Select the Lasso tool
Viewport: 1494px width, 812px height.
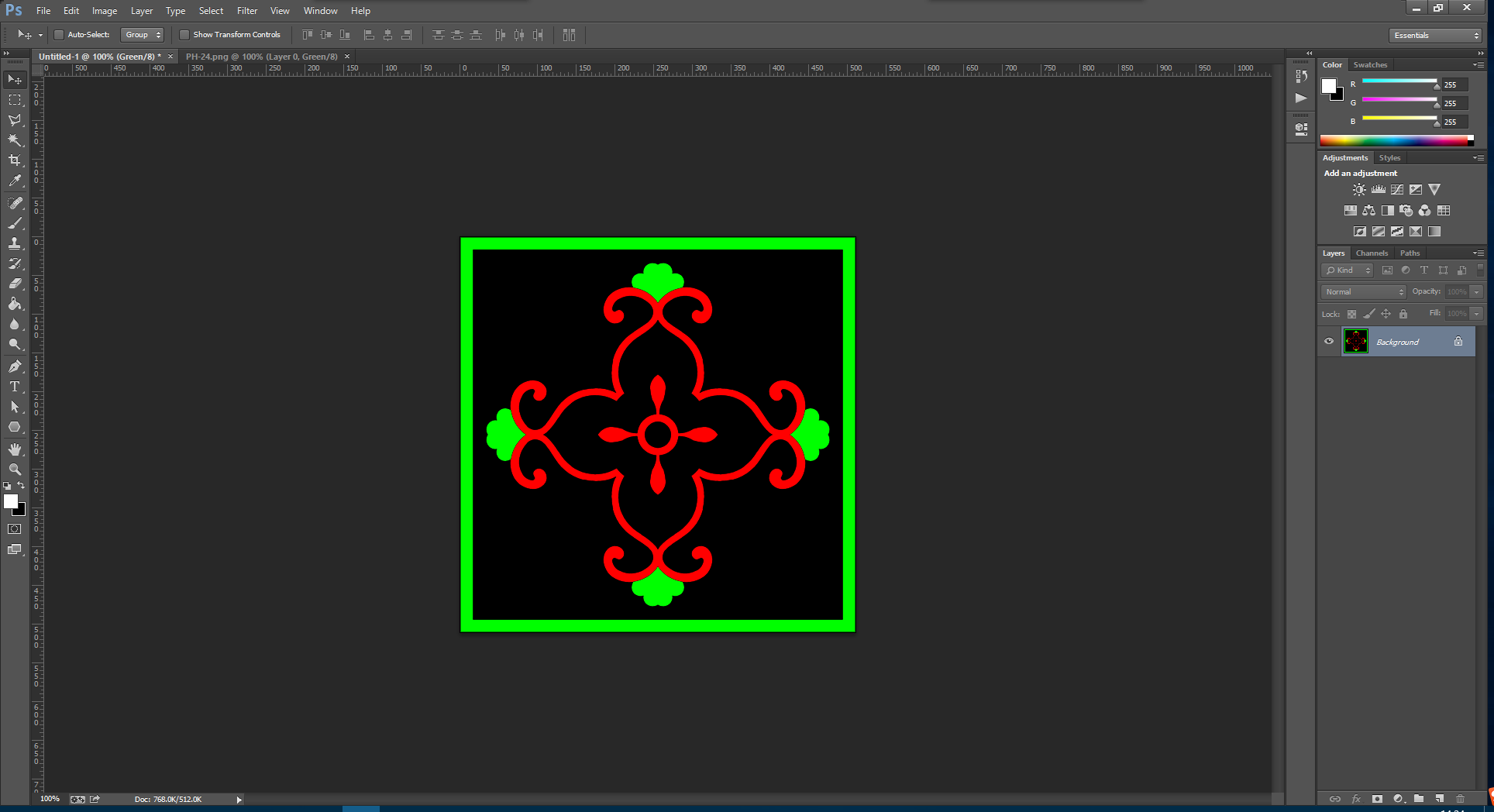click(15, 120)
